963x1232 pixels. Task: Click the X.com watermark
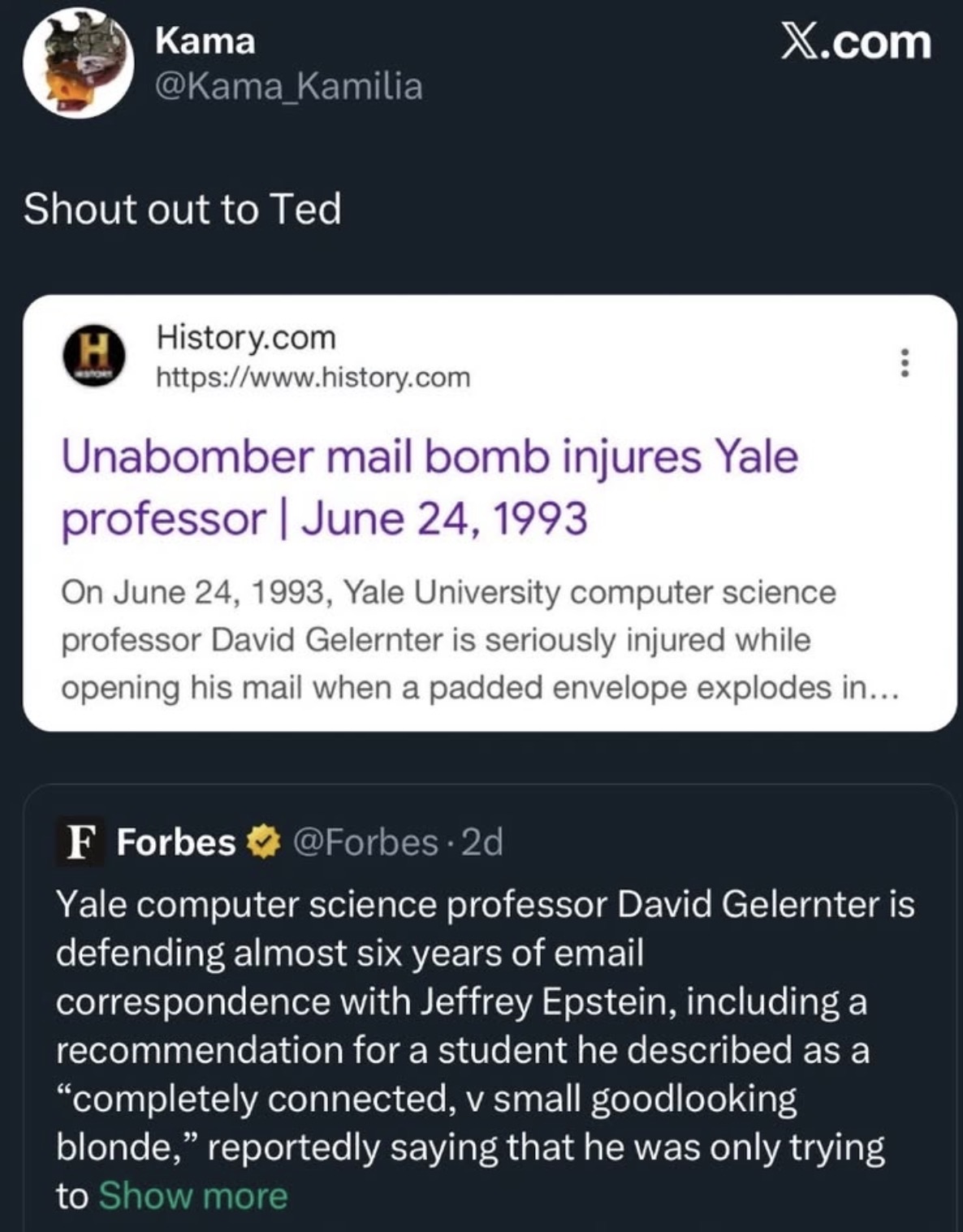point(856,42)
